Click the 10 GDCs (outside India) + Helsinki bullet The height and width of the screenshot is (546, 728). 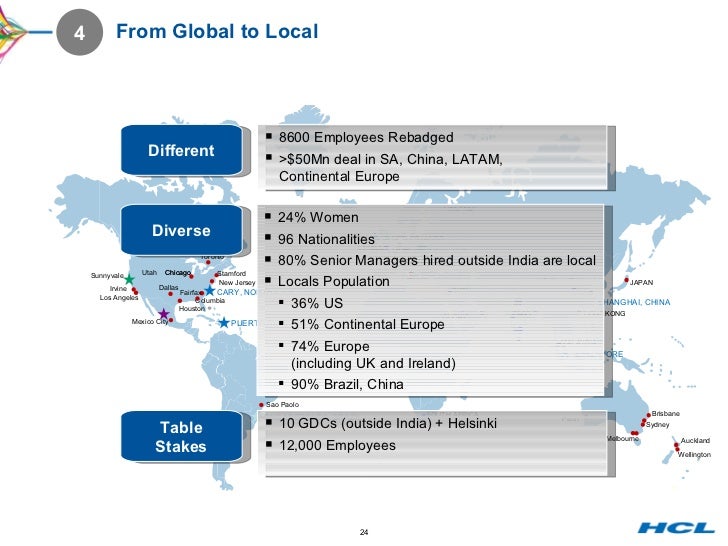[x=388, y=423]
